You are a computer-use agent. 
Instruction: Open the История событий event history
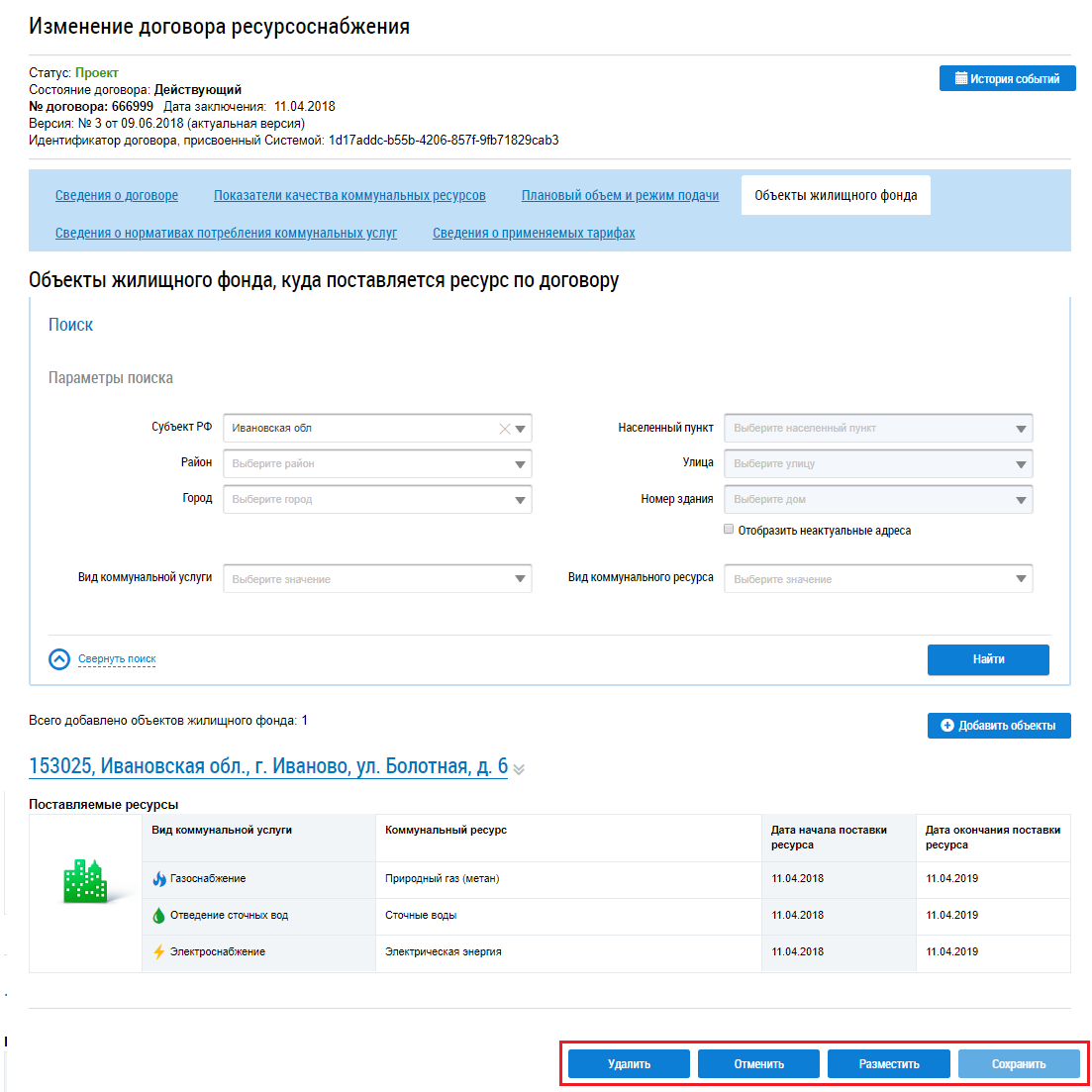tap(1007, 78)
